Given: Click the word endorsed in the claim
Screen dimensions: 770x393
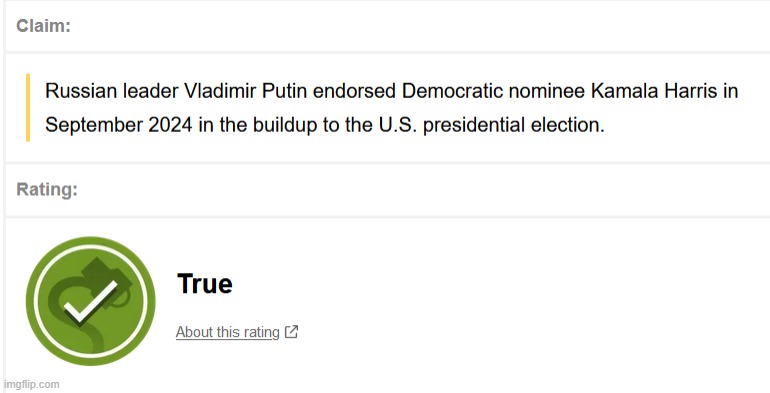Looking at the screenshot, I should pyautogui.click(x=354, y=91).
